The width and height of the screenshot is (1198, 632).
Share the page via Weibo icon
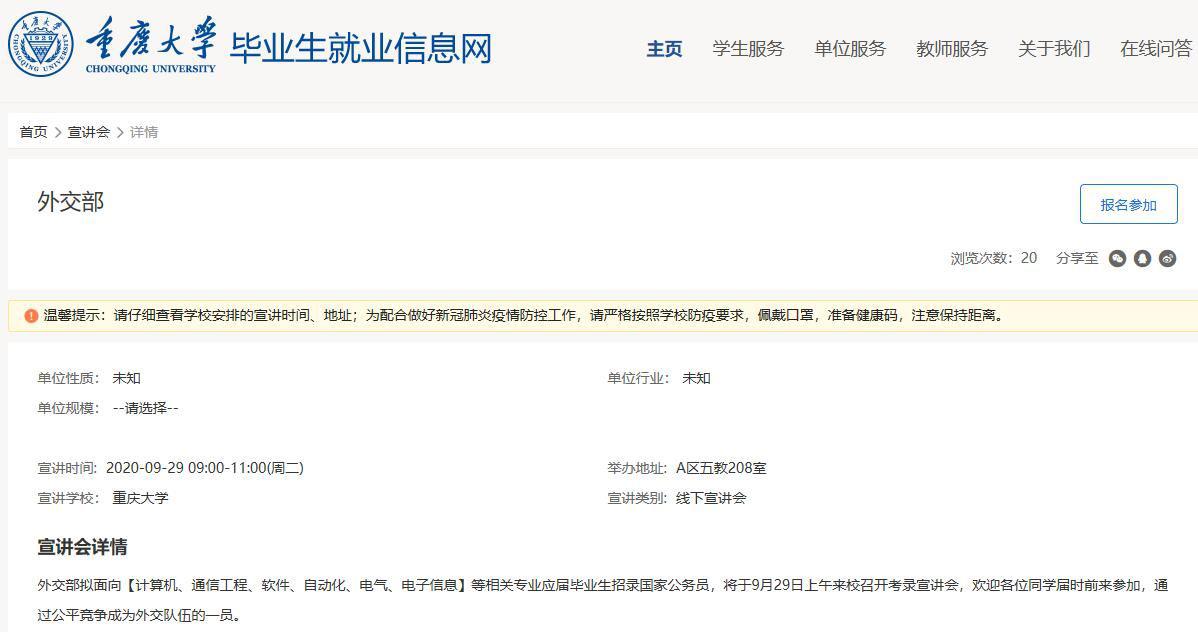coord(1167,258)
